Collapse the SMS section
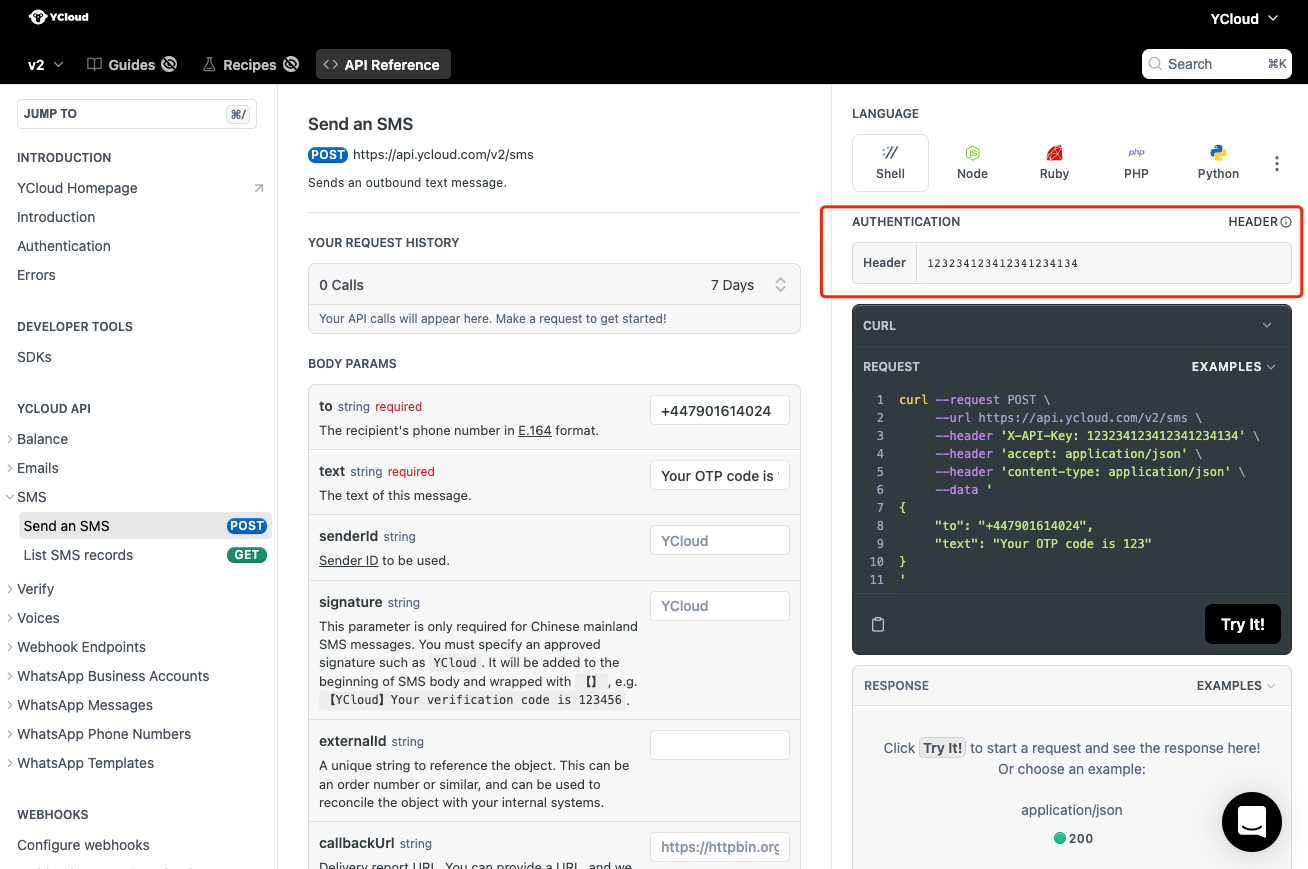Screen dimensions: 1308x869 pyautogui.click(x=32, y=497)
